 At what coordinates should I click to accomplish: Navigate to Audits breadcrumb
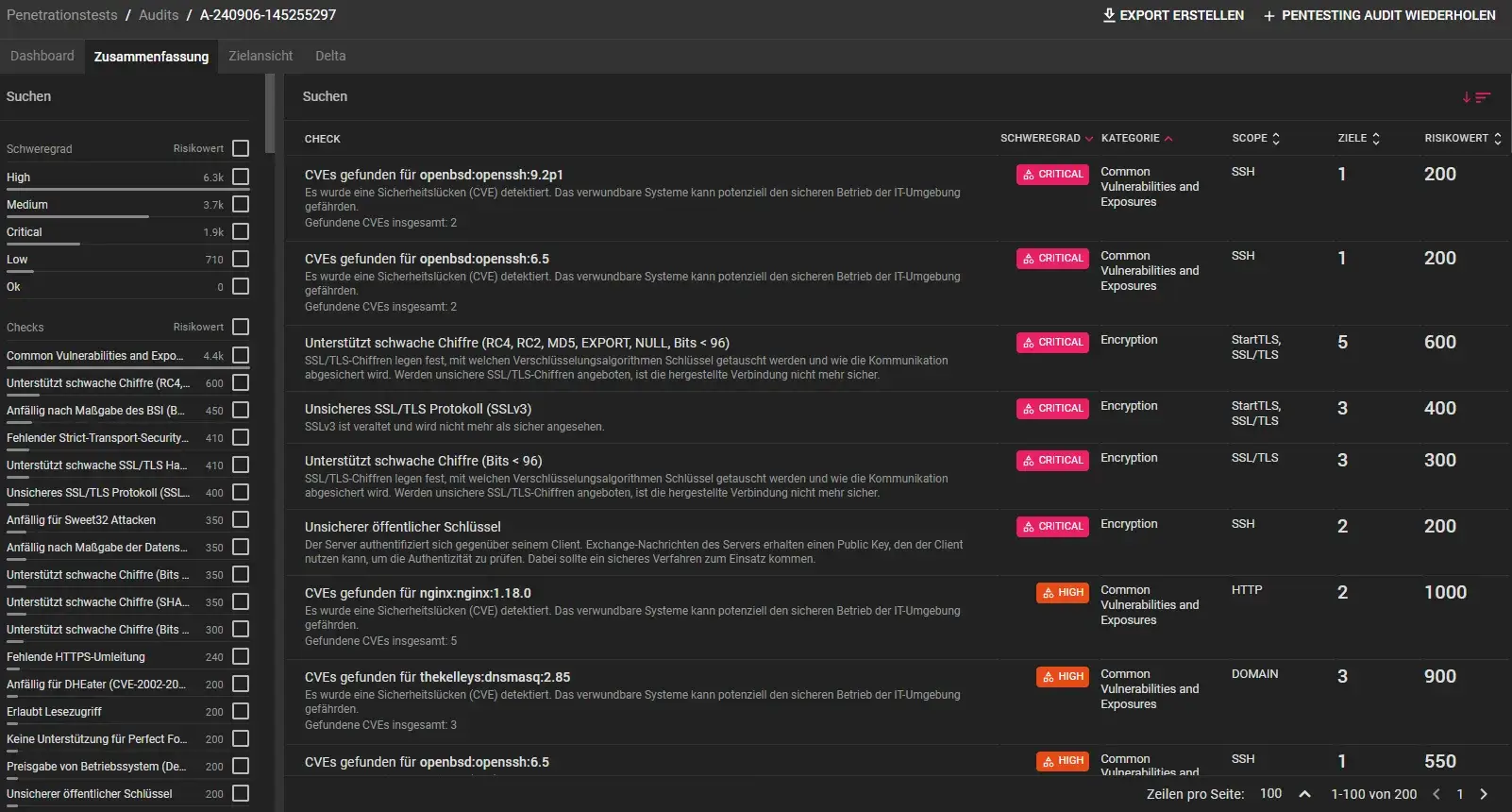tap(159, 15)
